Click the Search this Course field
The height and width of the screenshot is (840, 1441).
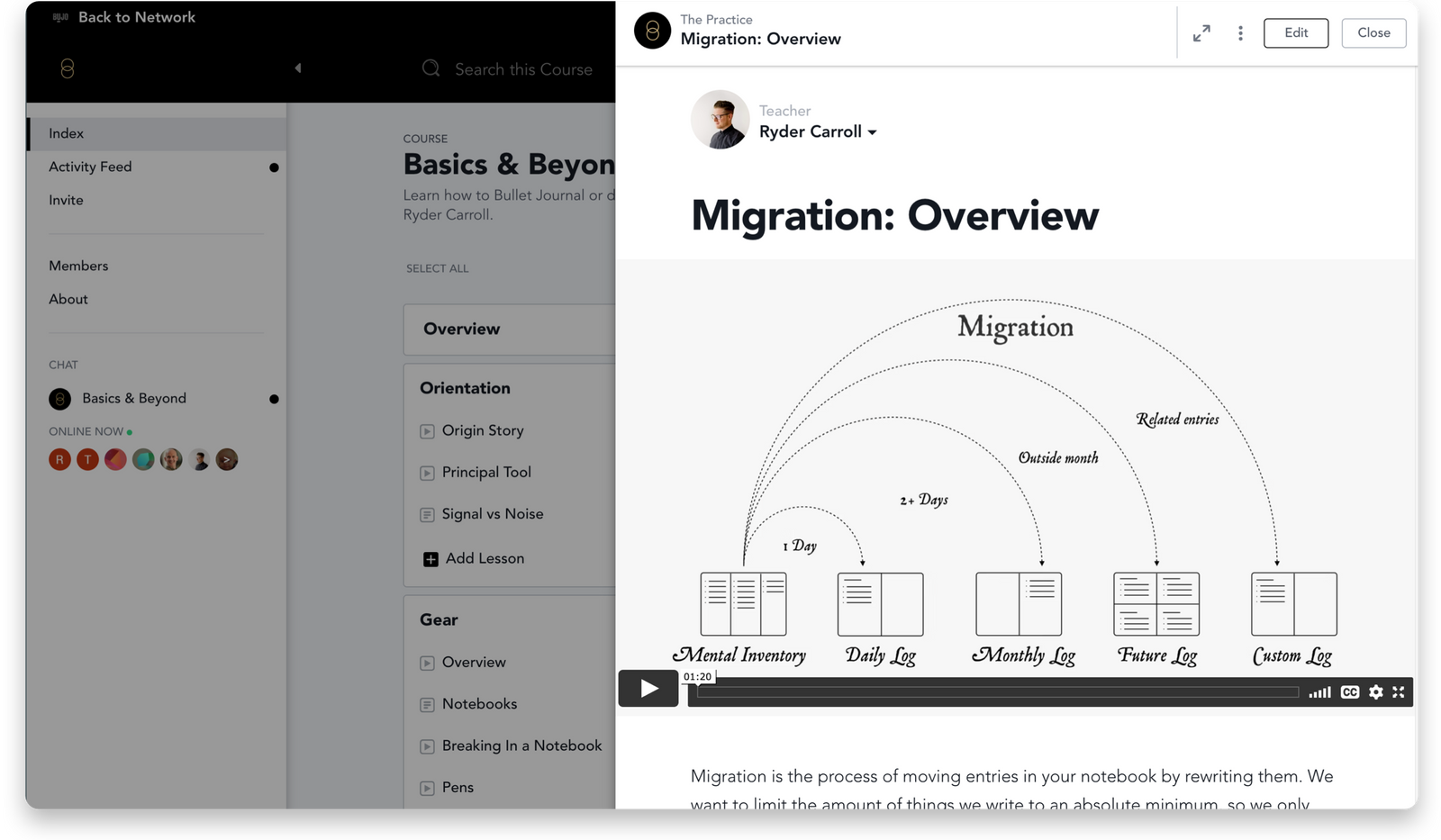(x=522, y=69)
